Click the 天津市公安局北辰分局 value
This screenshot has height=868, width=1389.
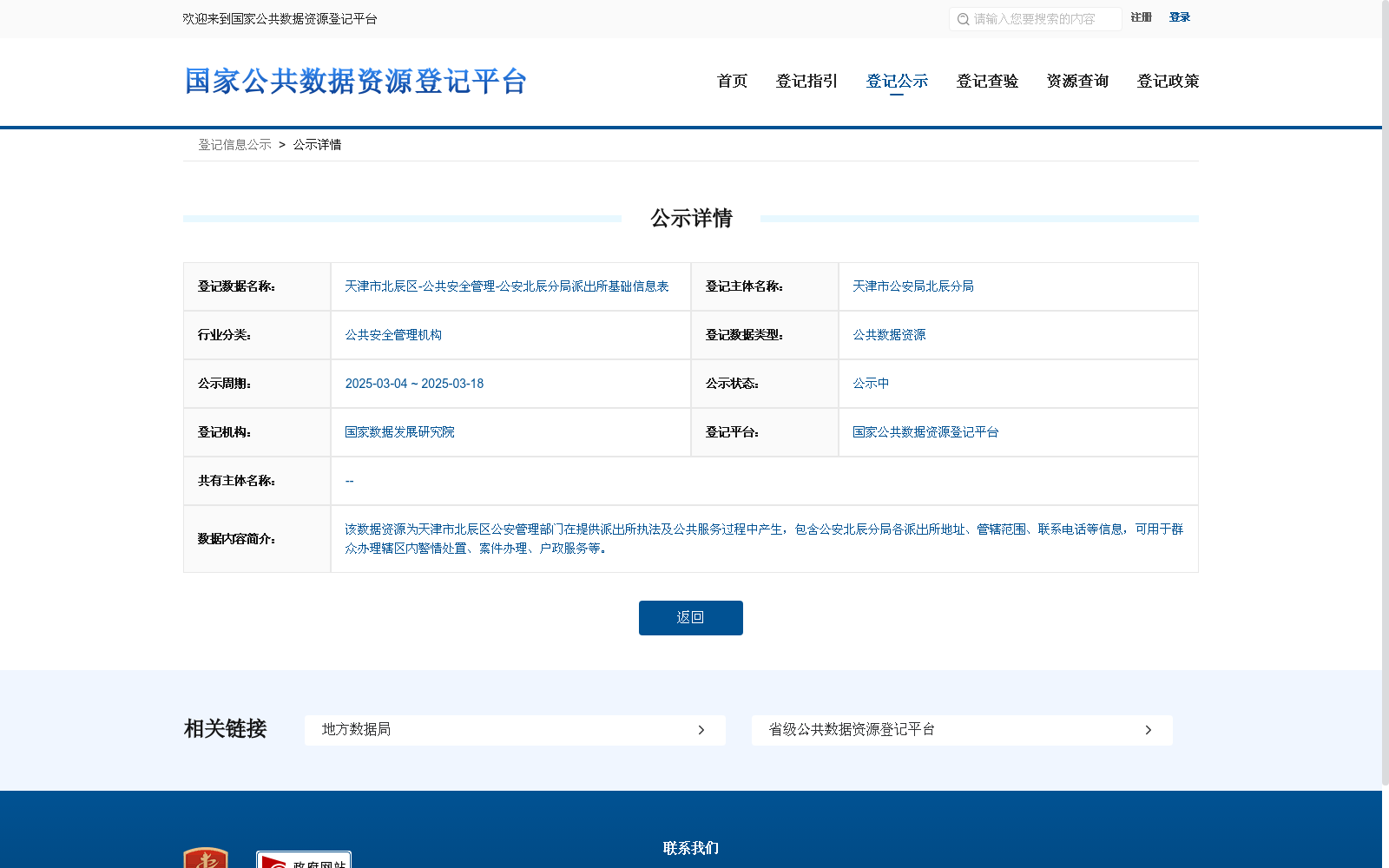pyautogui.click(x=913, y=286)
